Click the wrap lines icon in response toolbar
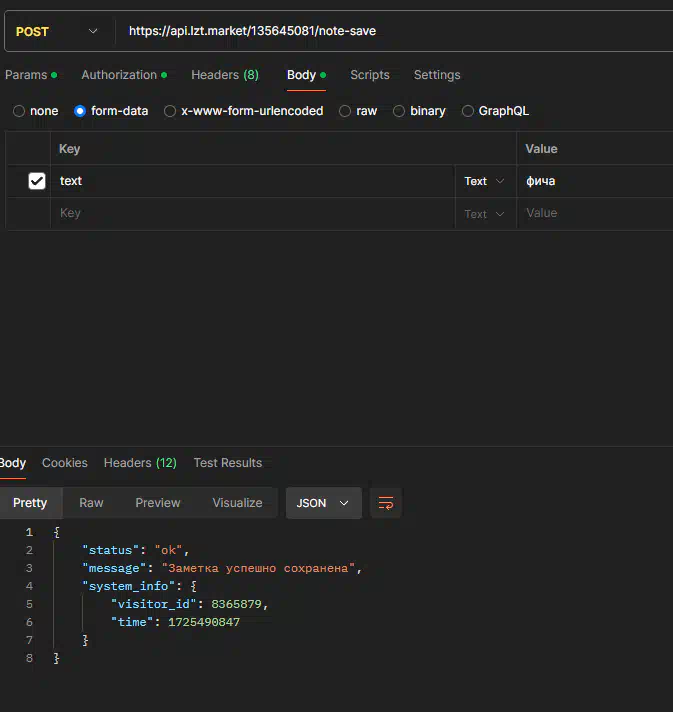This screenshot has width=673, height=712. pyautogui.click(x=386, y=503)
